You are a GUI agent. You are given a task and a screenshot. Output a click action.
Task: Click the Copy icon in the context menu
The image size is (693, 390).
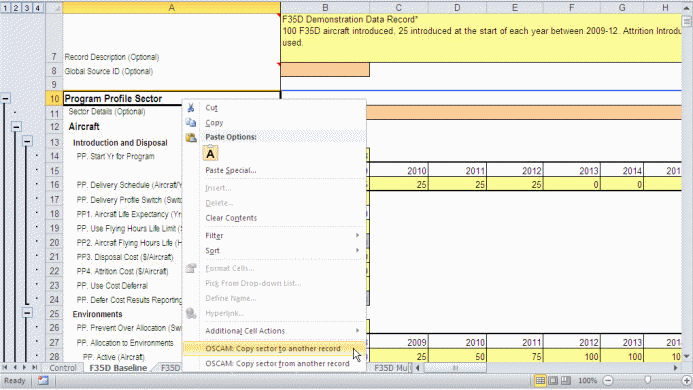191,122
